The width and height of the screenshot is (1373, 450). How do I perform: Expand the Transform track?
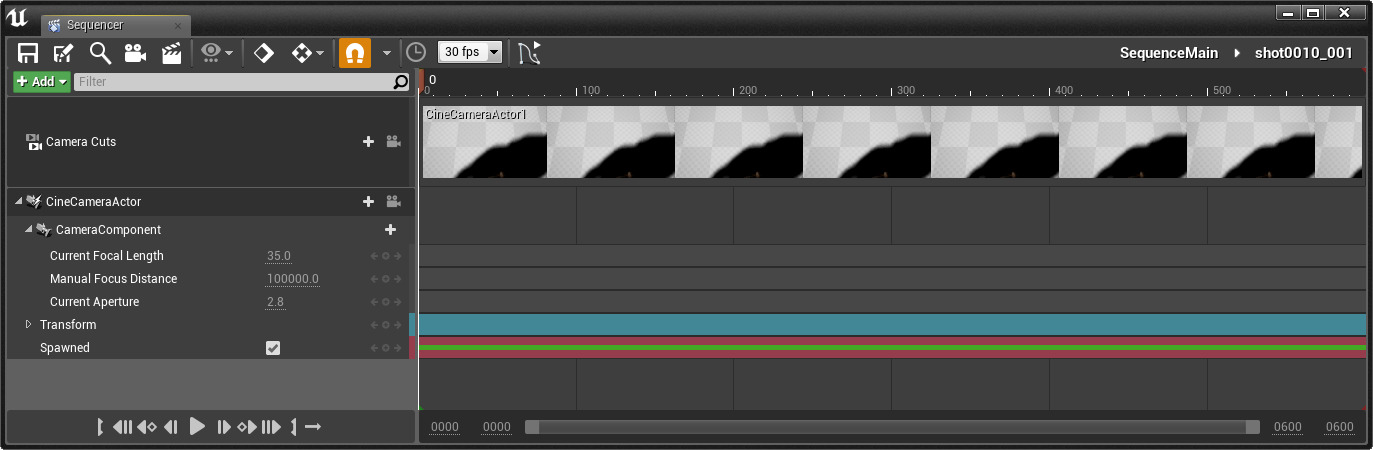tap(29, 325)
